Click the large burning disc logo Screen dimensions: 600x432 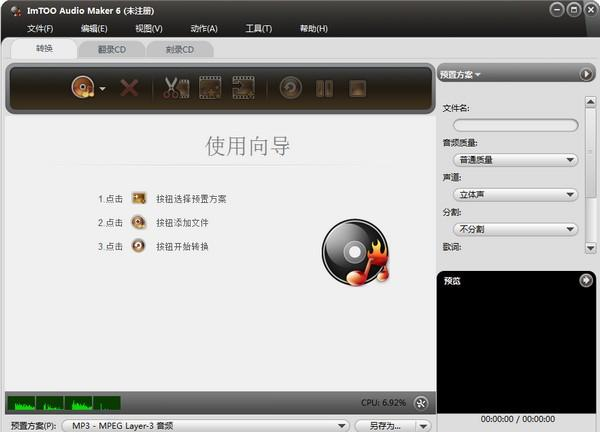click(355, 253)
